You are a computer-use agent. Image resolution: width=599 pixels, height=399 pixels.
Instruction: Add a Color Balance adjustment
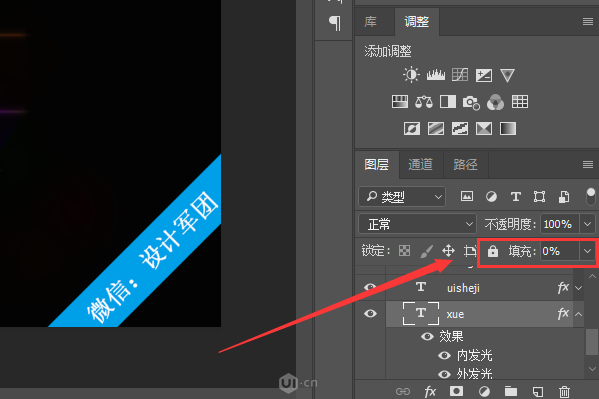pyautogui.click(x=424, y=102)
